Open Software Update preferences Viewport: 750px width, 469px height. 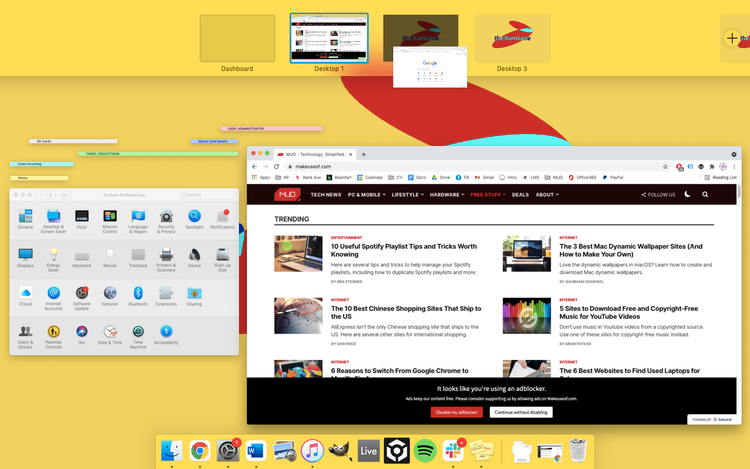pos(82,298)
